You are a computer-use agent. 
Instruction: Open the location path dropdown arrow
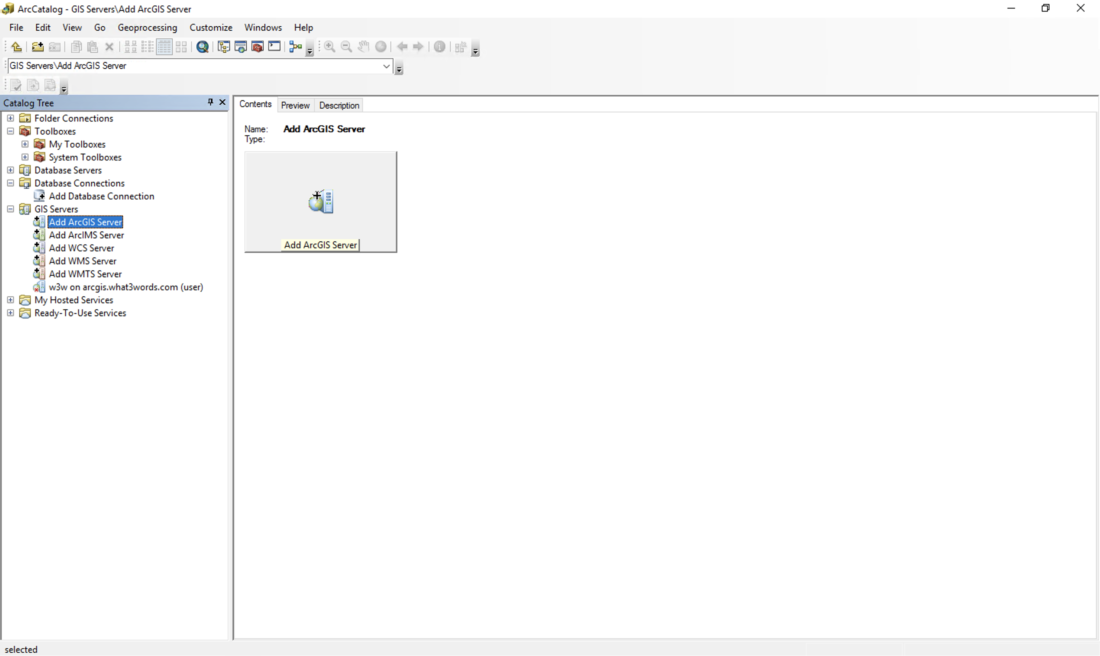tap(386, 66)
